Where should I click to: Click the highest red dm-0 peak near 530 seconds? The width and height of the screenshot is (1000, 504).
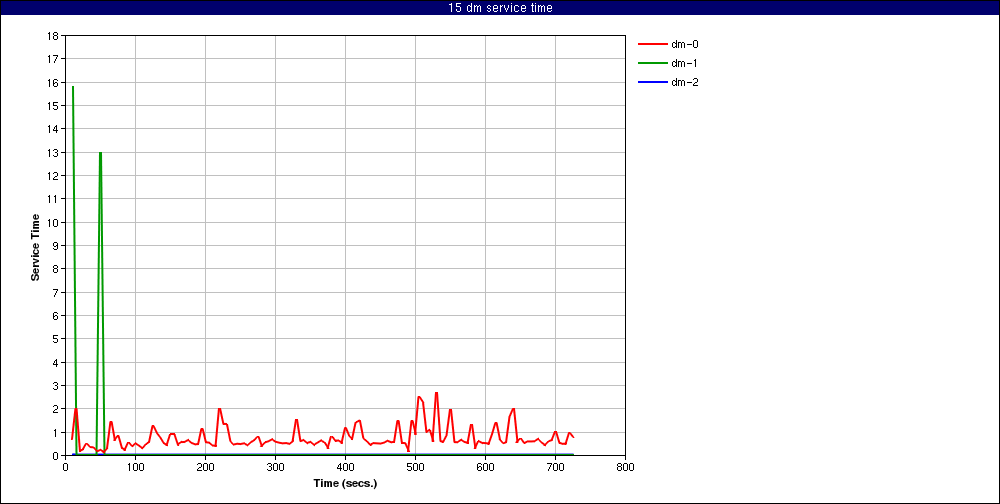click(436, 393)
